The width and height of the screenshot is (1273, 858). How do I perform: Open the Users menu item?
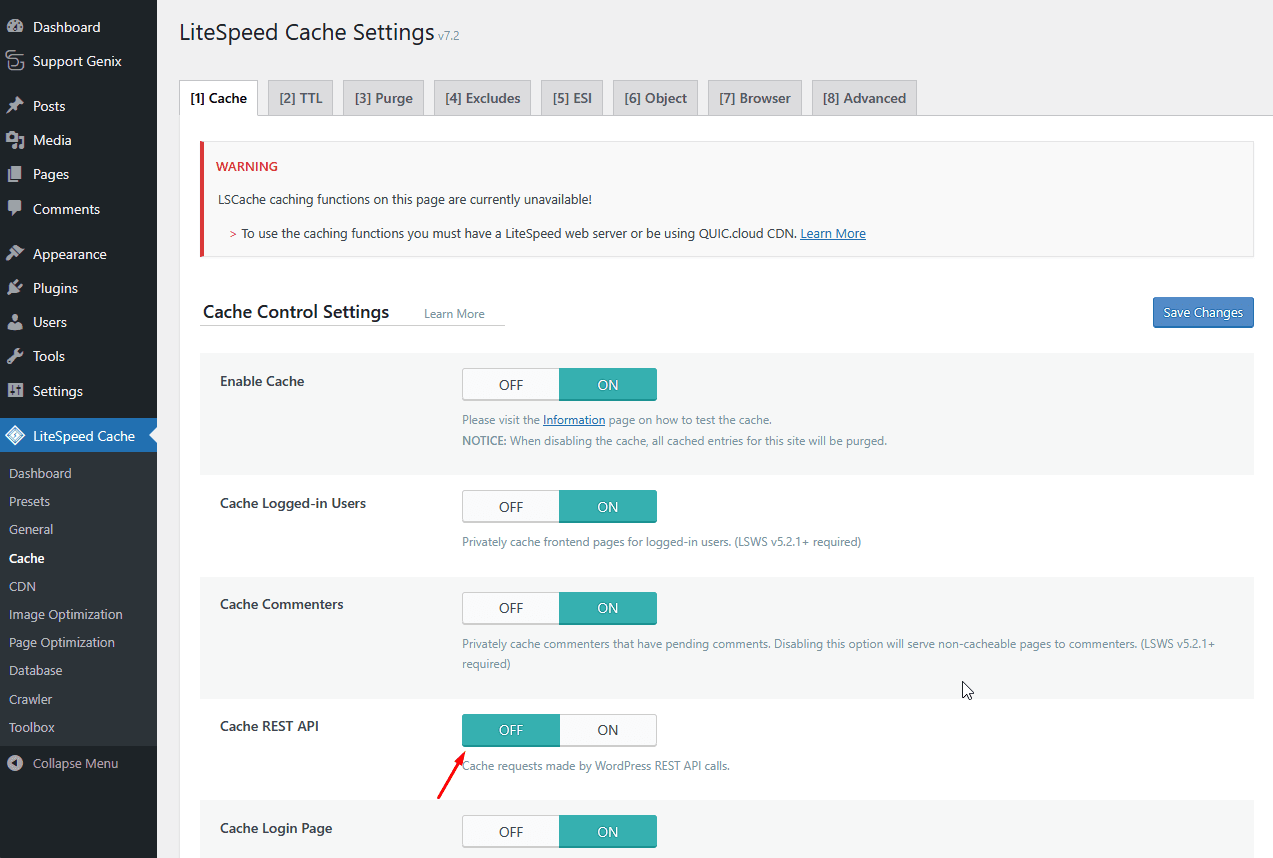[78, 322]
